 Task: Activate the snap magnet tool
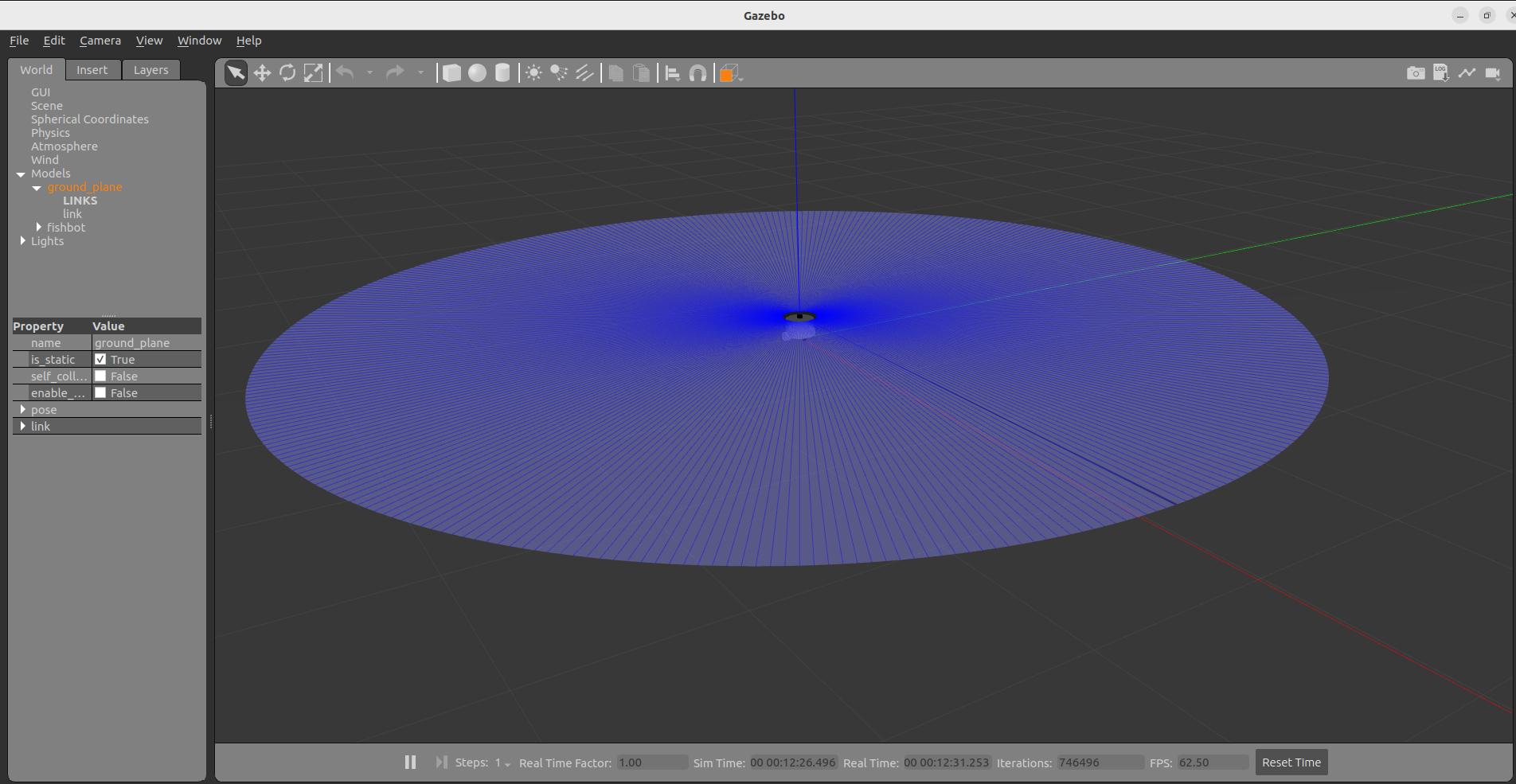[x=697, y=73]
